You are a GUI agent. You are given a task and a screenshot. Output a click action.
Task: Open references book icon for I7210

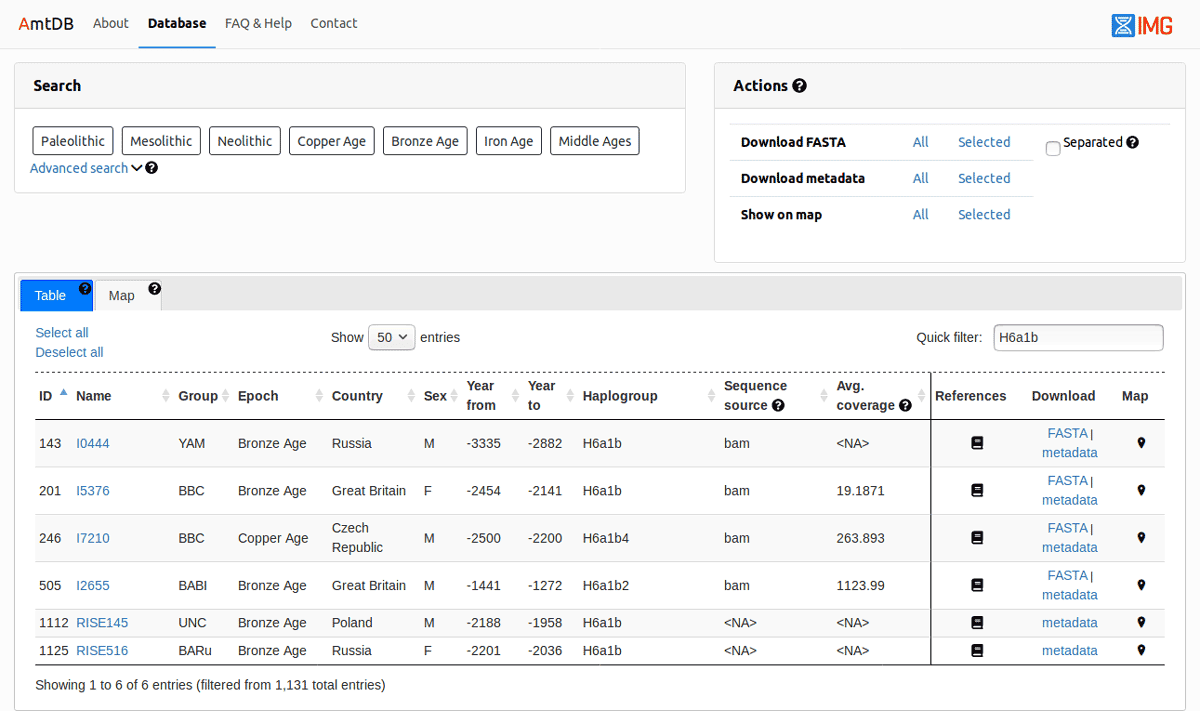click(977, 538)
